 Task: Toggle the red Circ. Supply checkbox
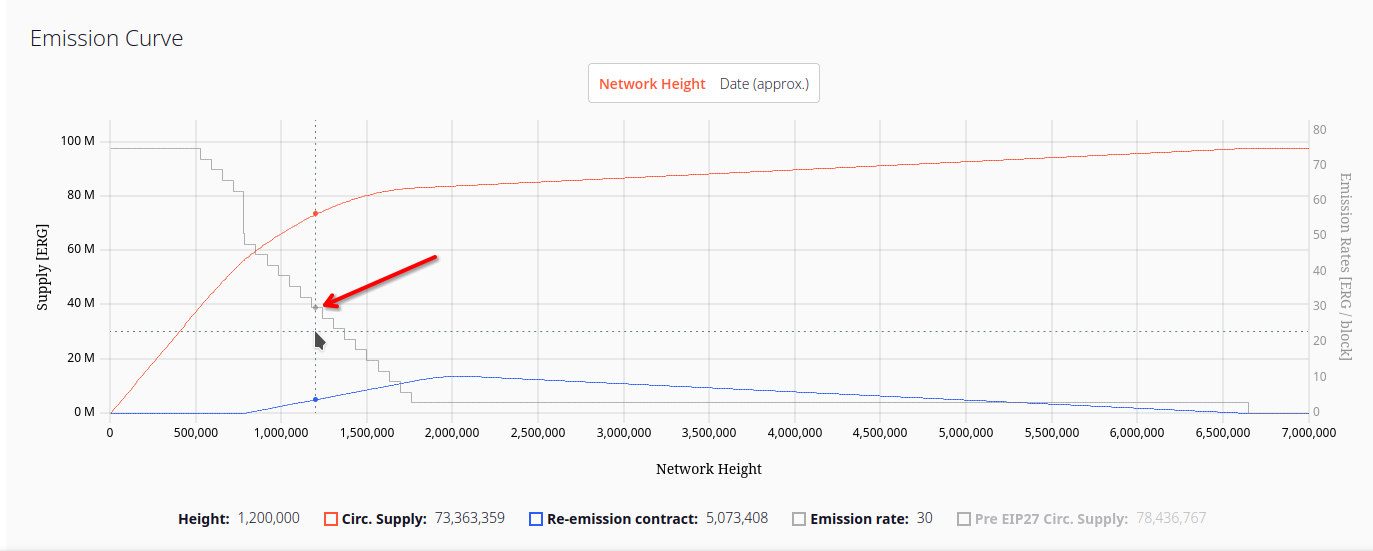331,519
